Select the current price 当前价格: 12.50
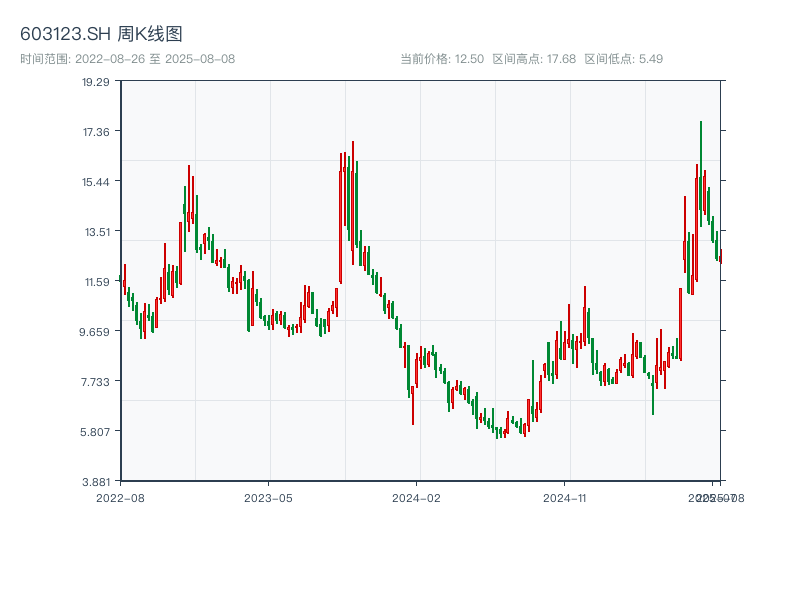The width and height of the screenshot is (800, 600). (442, 59)
